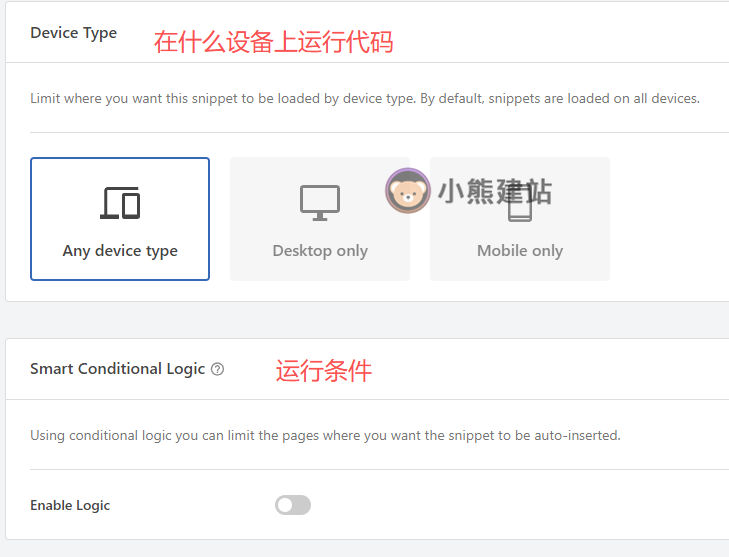Select the Any device type card
729x557 pixels.
[120, 219]
